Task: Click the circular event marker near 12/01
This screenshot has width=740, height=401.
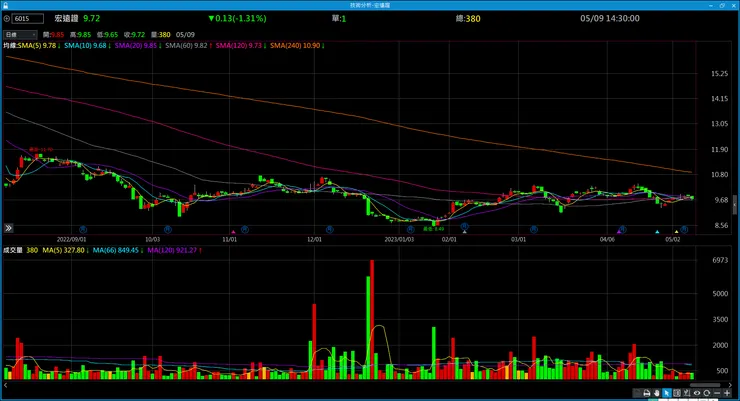Action: click(329, 229)
